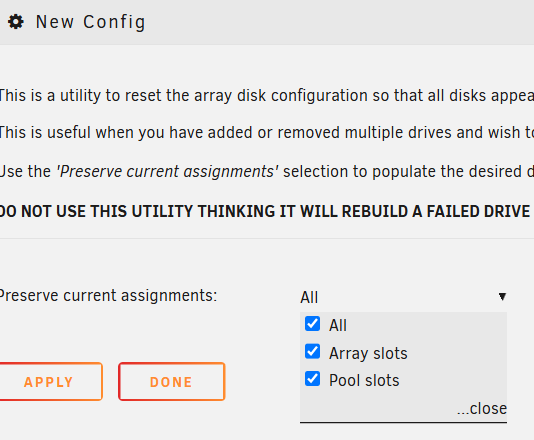Image resolution: width=534 pixels, height=440 pixels.
Task: Select the Pool slots option label
Action: click(364, 380)
